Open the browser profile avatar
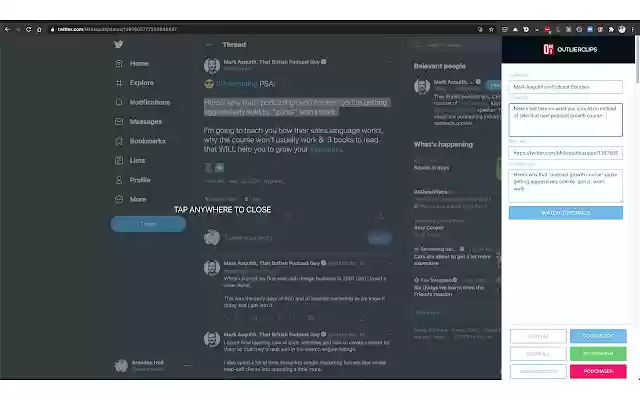The width and height of the screenshot is (640, 400). click(622, 29)
